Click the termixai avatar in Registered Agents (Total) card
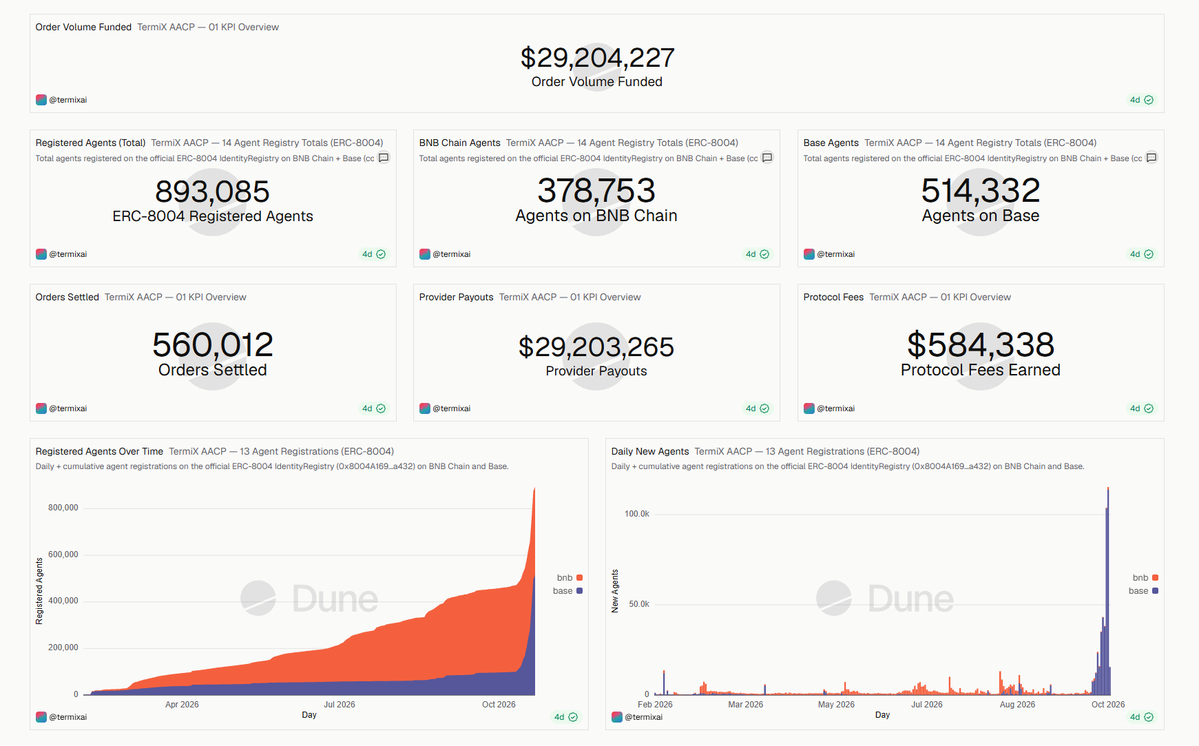This screenshot has width=1199, height=746. [x=41, y=255]
